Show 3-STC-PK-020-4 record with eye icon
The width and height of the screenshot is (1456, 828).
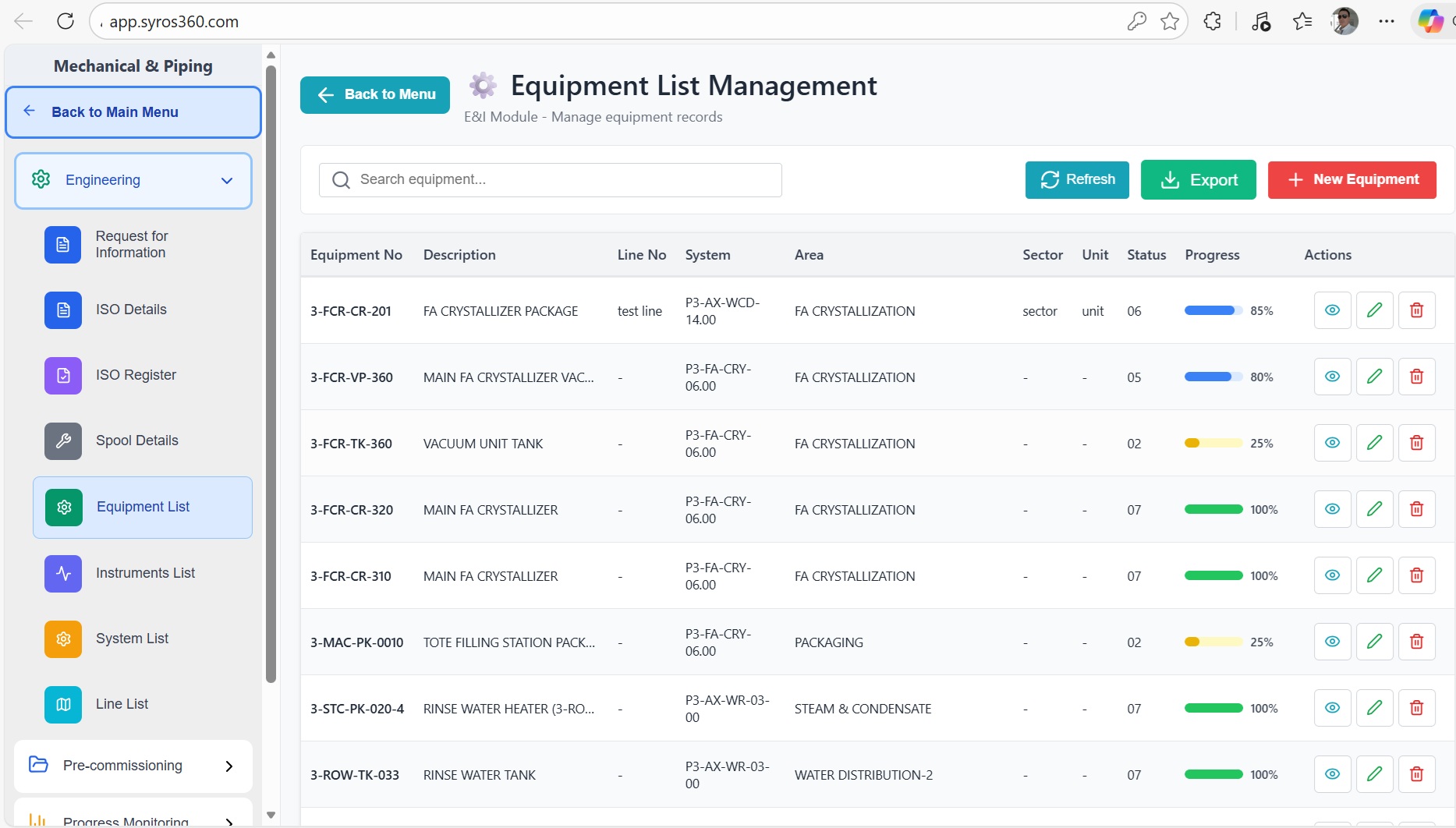(x=1332, y=708)
